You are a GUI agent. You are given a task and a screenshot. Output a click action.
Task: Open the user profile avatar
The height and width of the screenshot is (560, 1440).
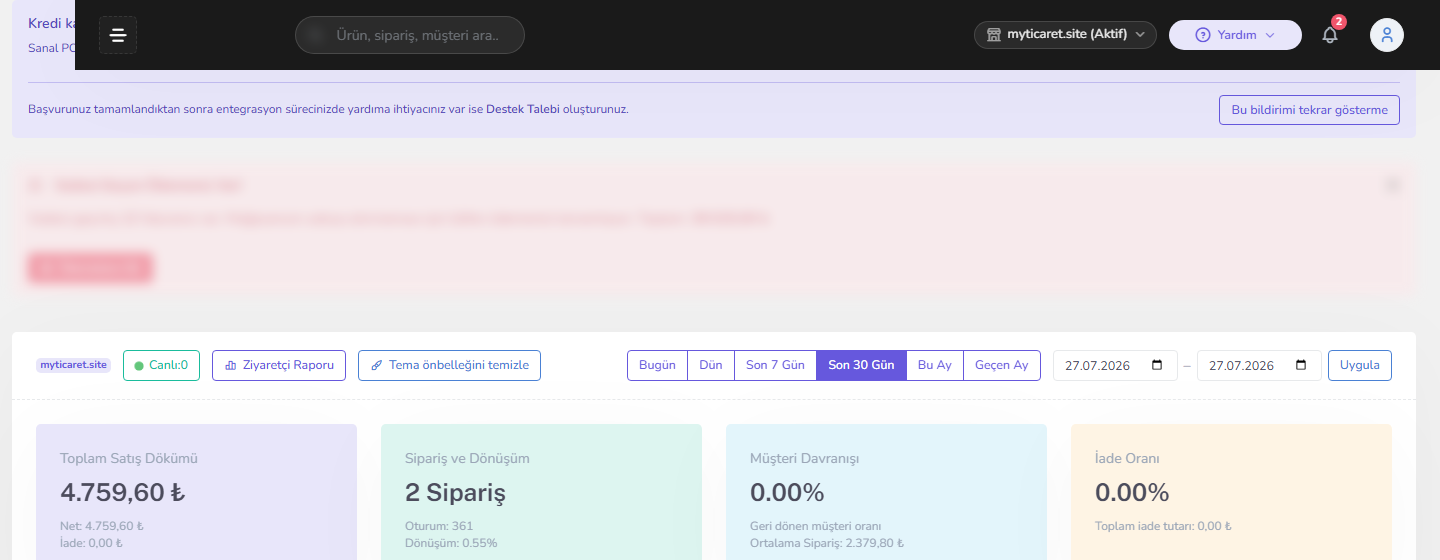(x=1387, y=35)
